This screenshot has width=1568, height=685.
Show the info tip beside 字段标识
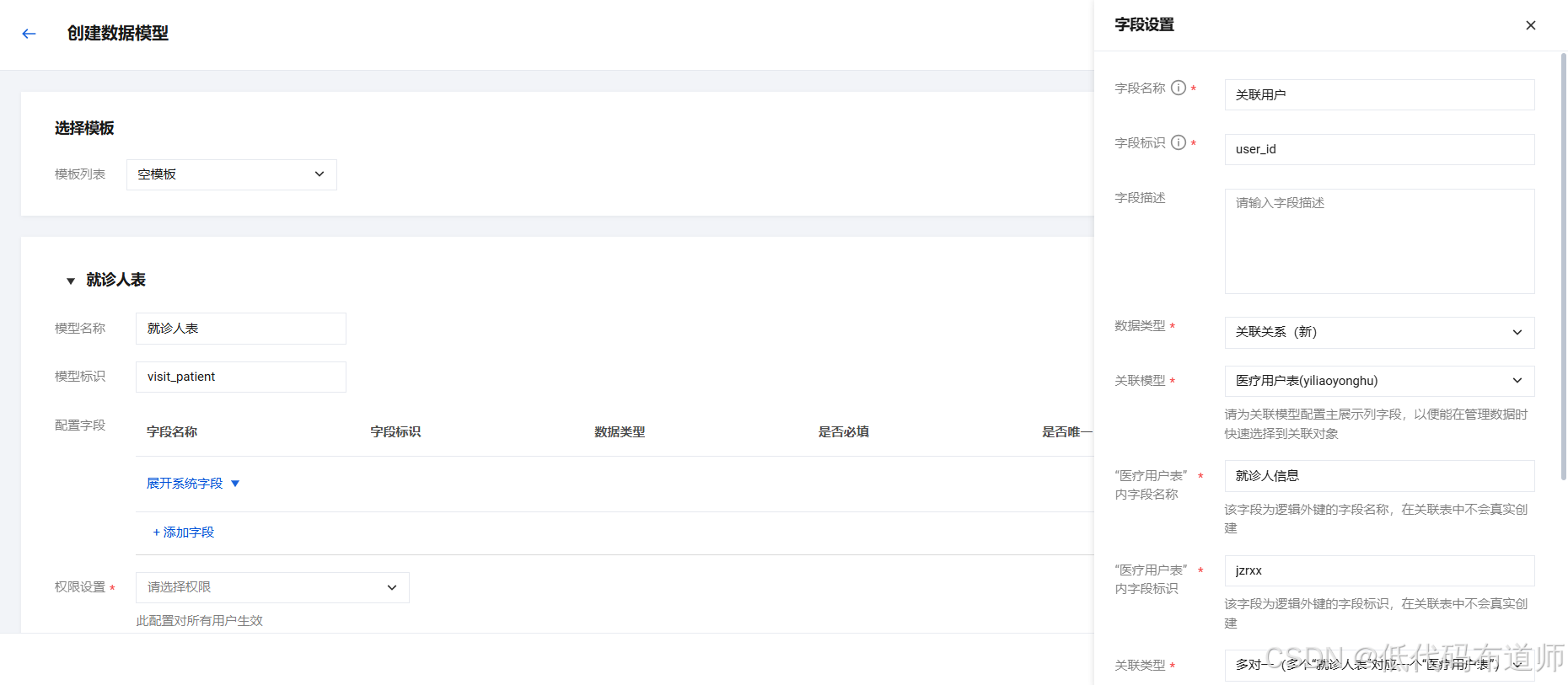pos(1179,142)
